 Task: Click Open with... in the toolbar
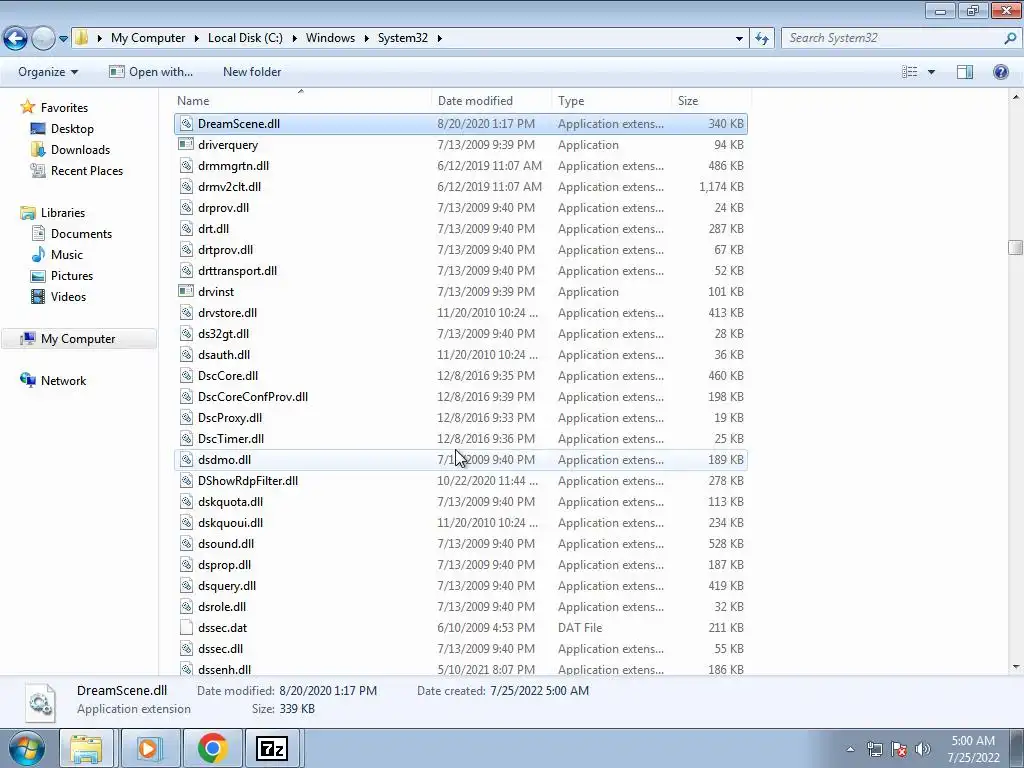151,72
